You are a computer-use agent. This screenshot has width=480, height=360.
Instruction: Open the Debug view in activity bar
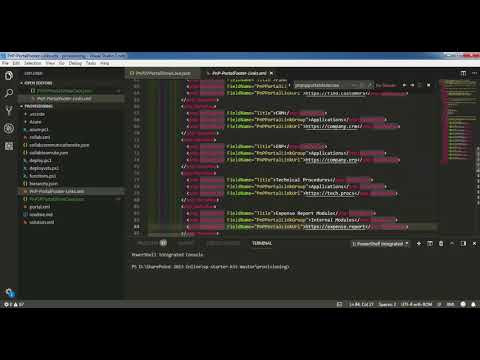[9, 128]
